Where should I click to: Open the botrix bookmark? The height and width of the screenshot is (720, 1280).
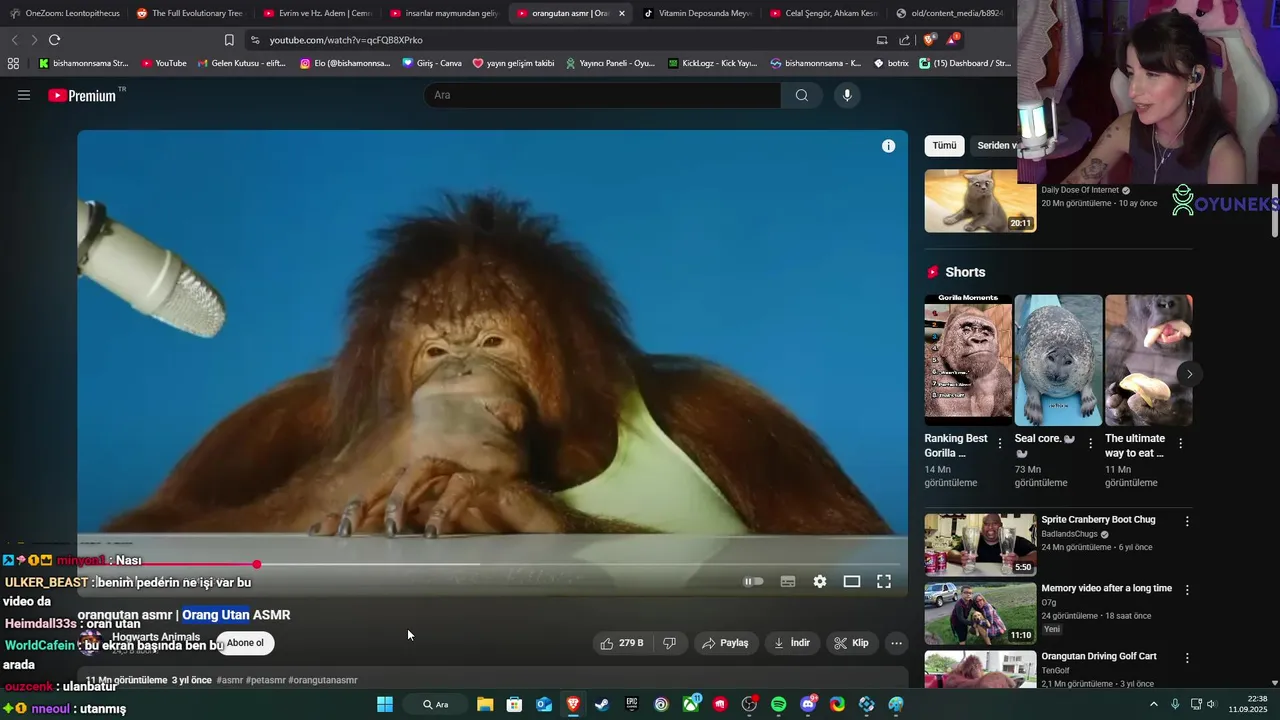[892, 63]
